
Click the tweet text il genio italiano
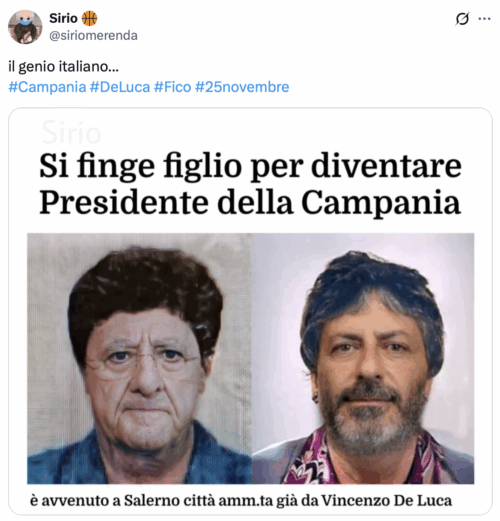pos(63,66)
